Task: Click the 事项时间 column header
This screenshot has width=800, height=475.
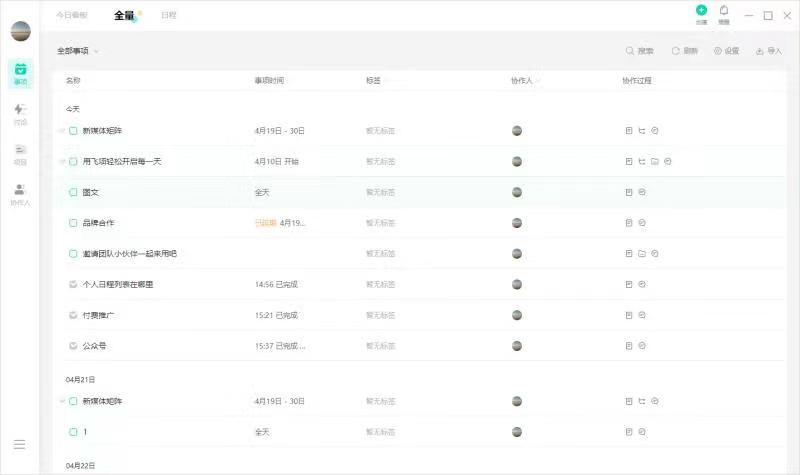Action: 269,80
